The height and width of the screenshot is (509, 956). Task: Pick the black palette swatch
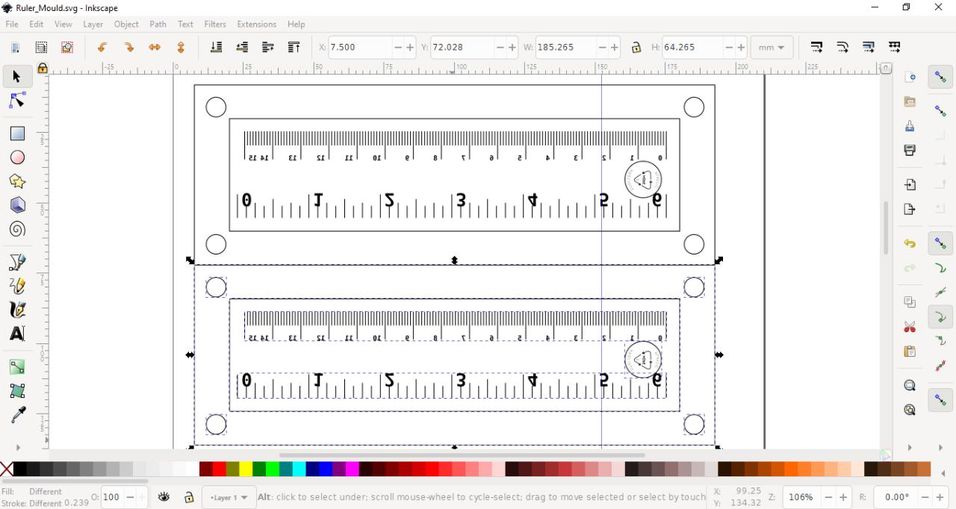[x=20, y=469]
